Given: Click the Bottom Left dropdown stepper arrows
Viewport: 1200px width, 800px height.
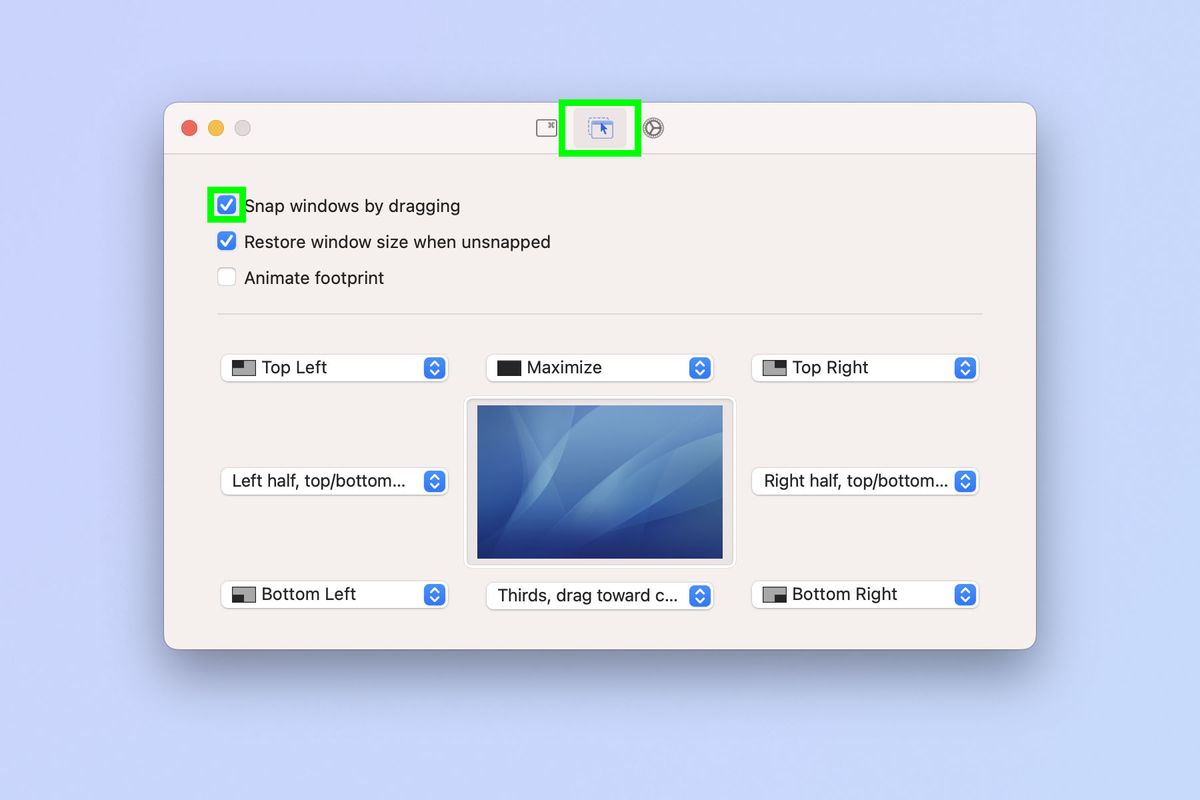Looking at the screenshot, I should (x=435, y=594).
